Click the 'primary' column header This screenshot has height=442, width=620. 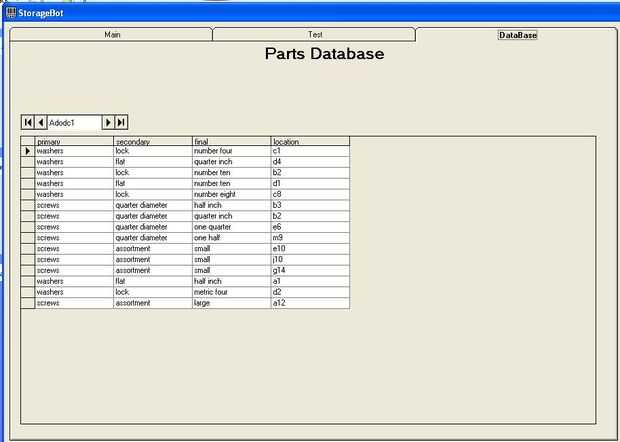tap(74, 142)
